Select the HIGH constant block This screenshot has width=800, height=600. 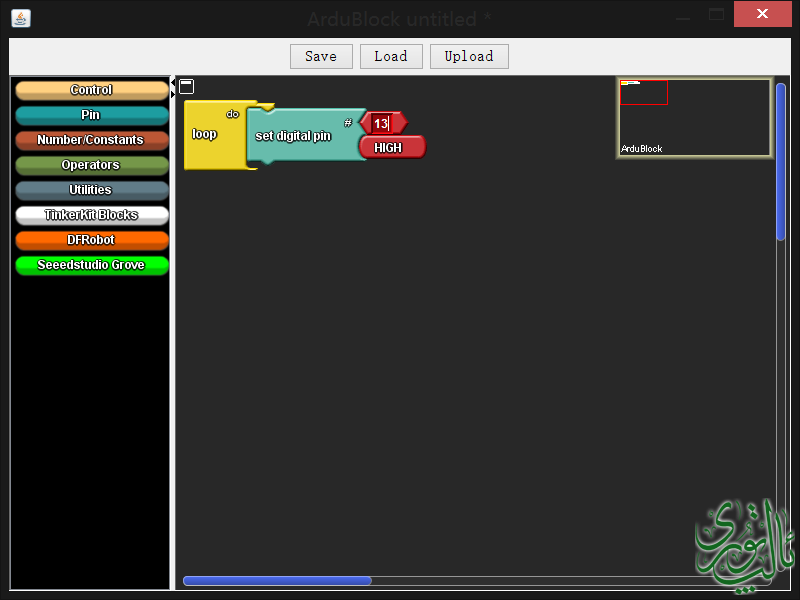(x=392, y=147)
